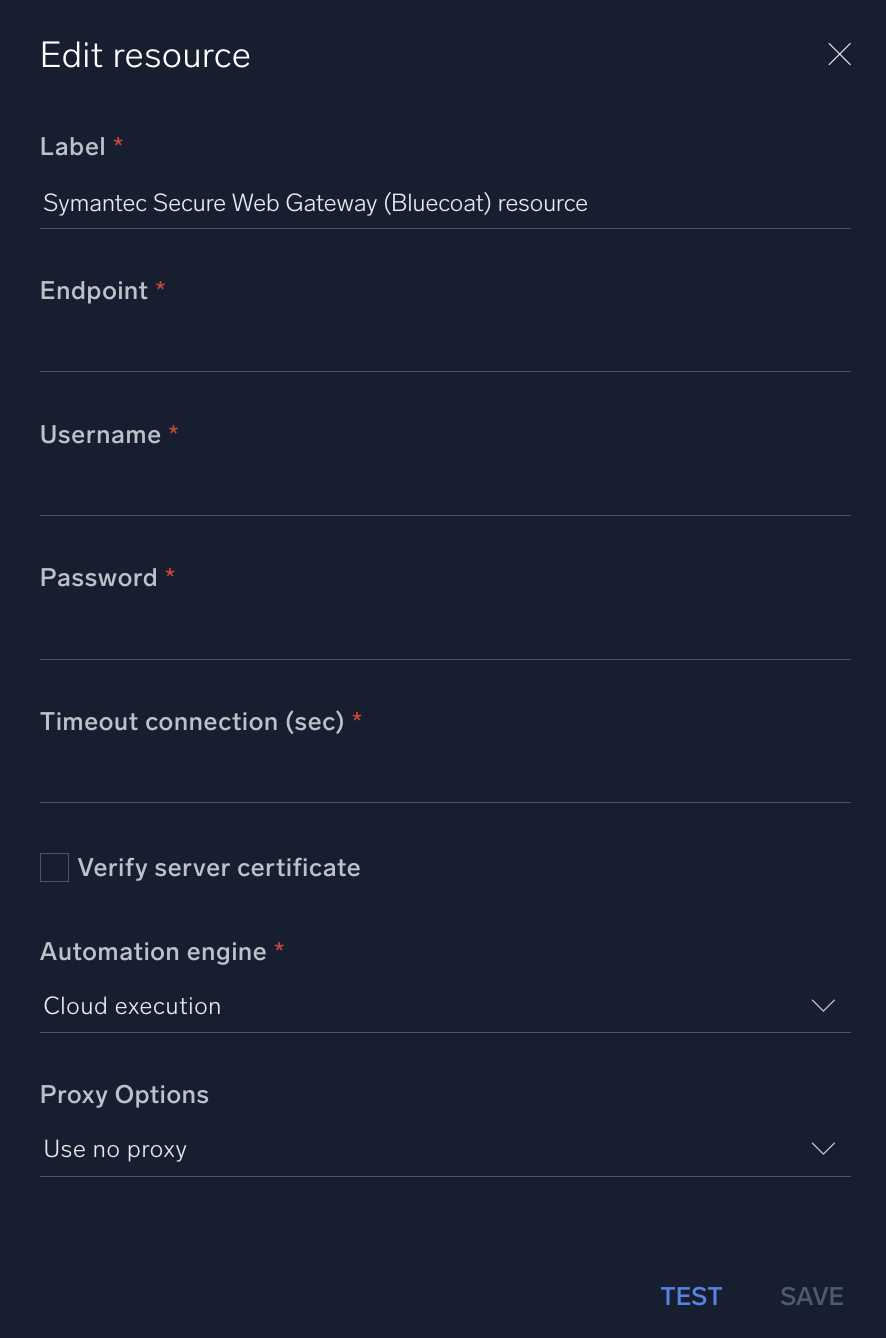
Task: Click the TEST button
Action: (691, 1295)
